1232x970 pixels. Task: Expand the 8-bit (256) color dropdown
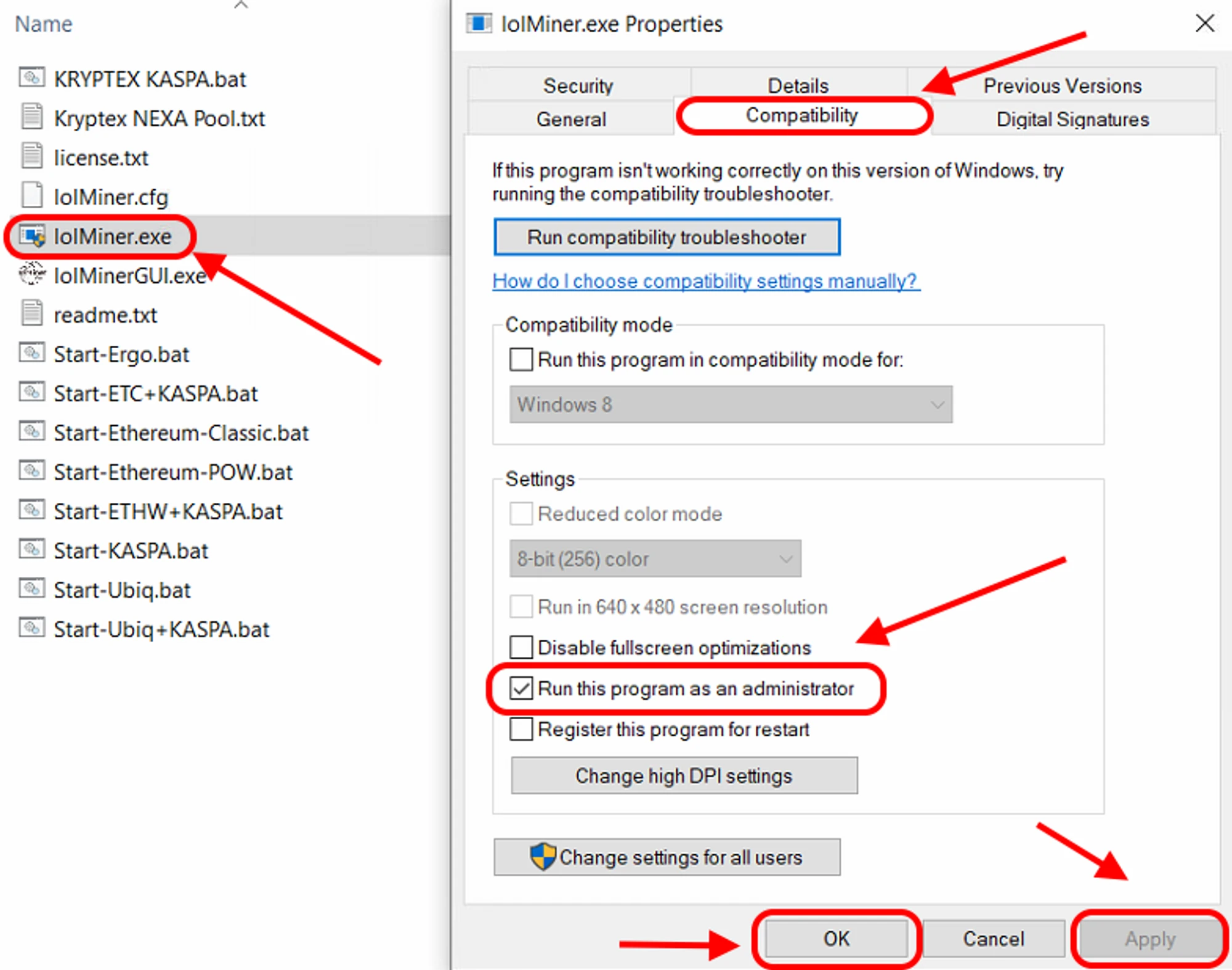[655, 559]
